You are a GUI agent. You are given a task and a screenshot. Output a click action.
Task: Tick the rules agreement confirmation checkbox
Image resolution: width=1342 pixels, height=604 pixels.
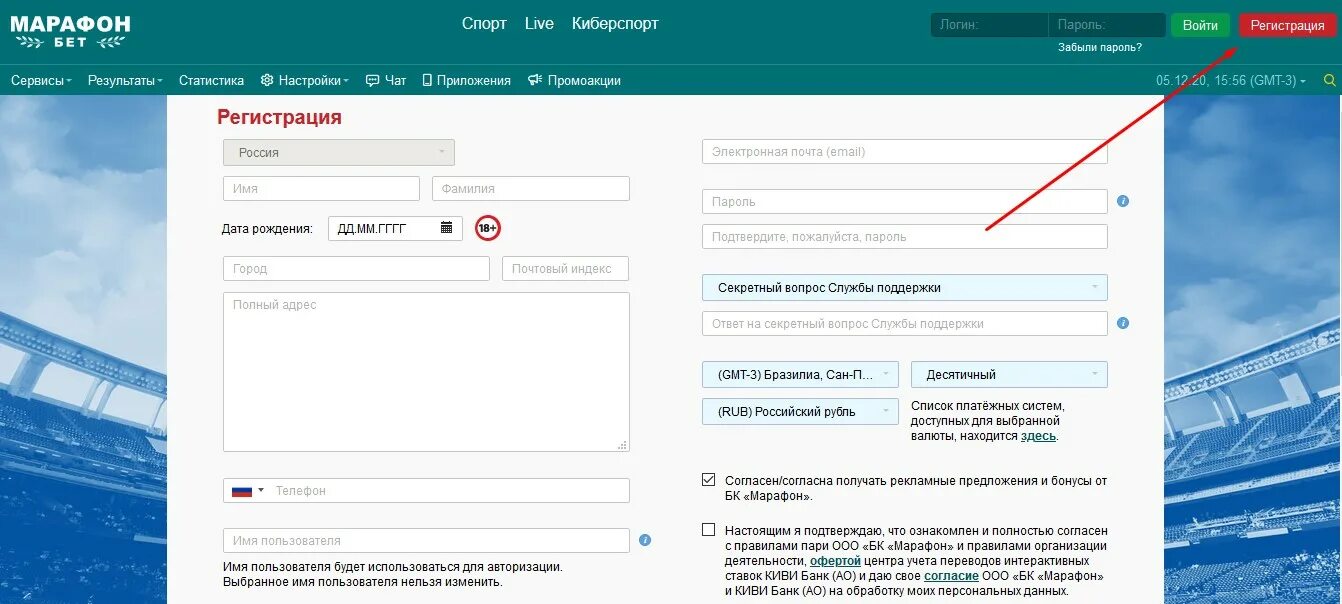pos(709,530)
